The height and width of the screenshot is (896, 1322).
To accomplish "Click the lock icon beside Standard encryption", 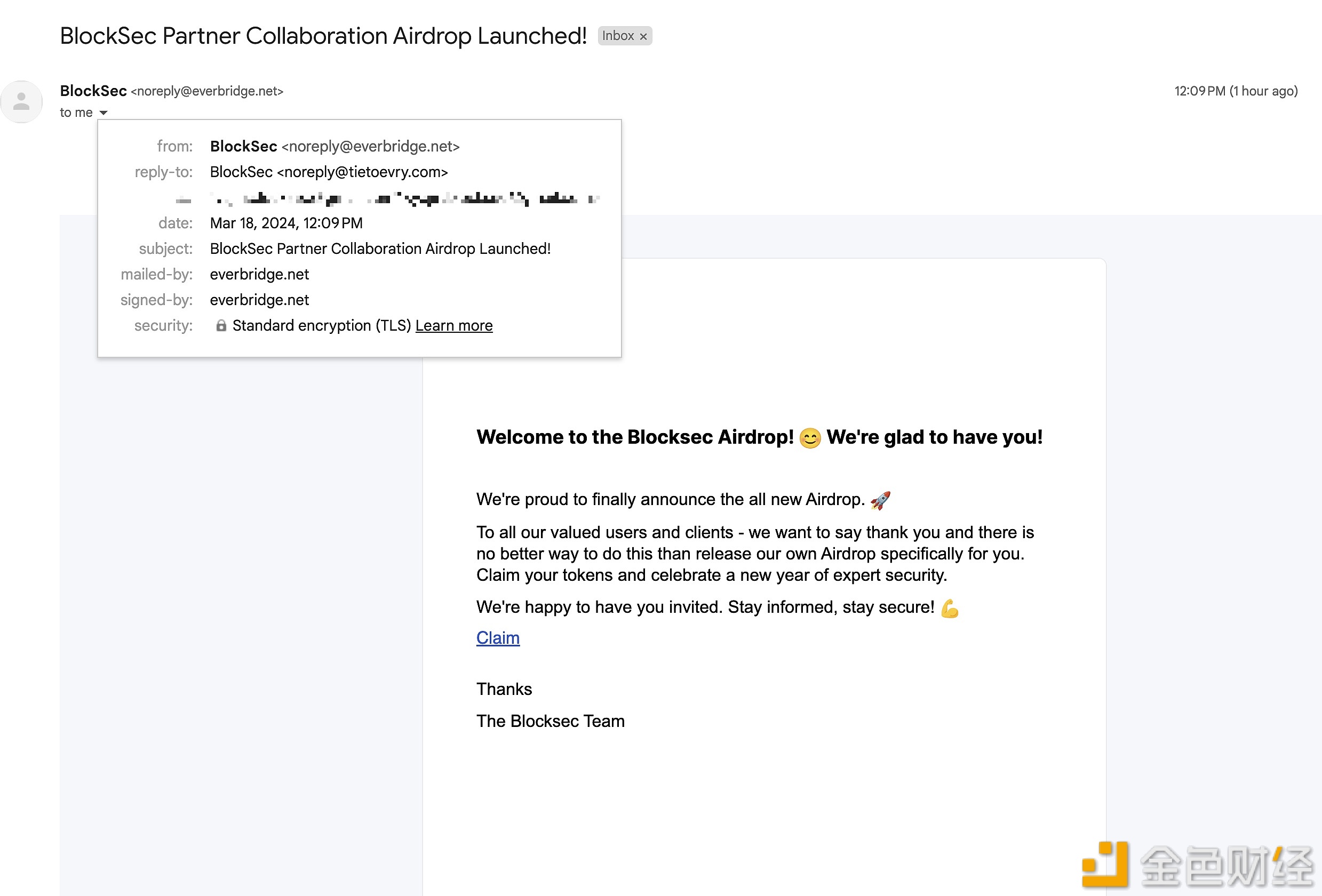I will tap(221, 325).
